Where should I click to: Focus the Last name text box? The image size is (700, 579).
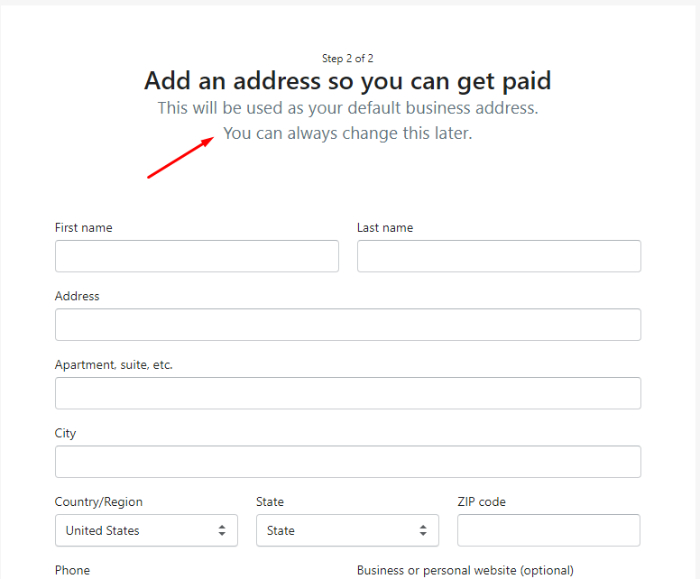tap(499, 256)
